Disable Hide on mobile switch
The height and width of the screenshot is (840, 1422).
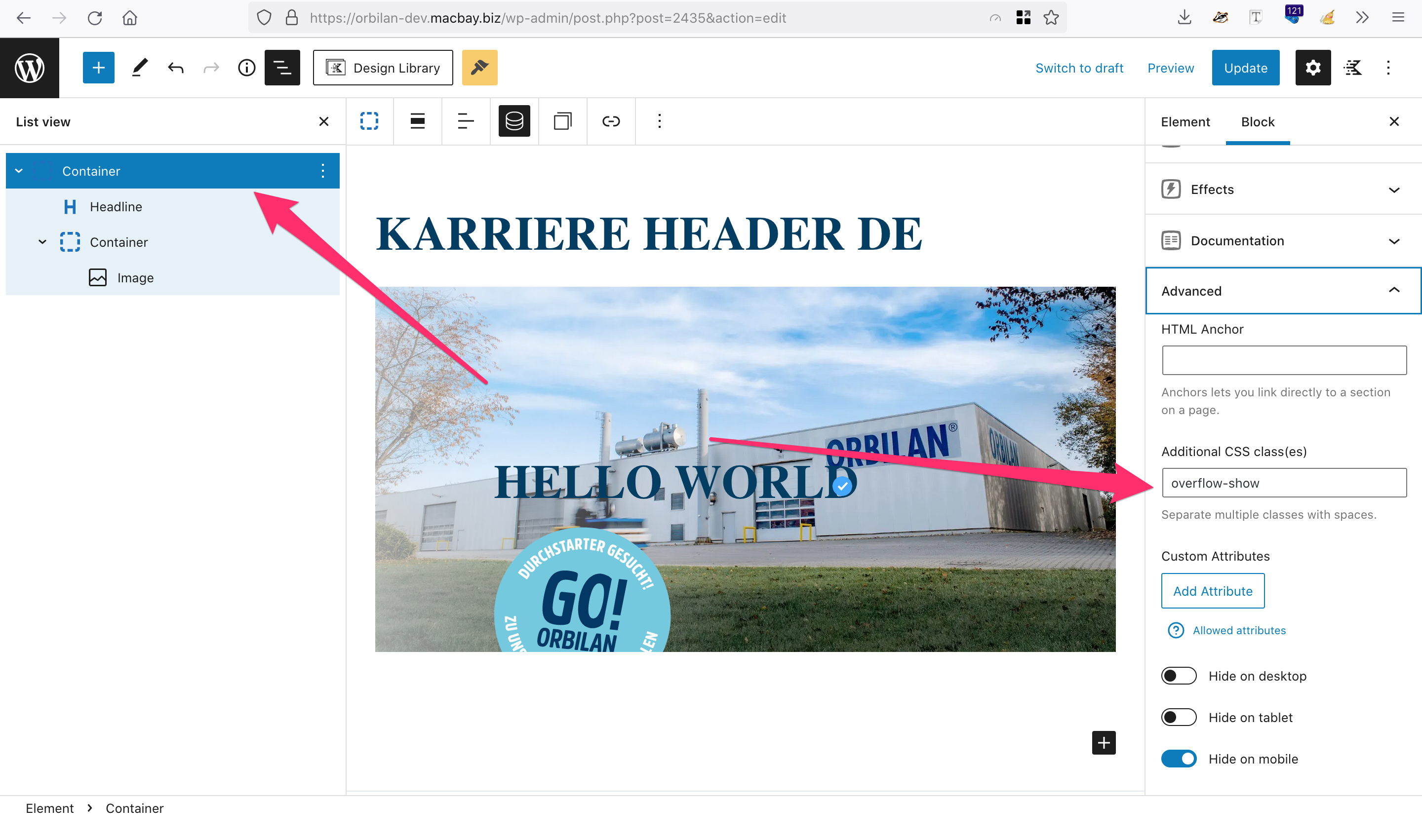(x=1179, y=759)
